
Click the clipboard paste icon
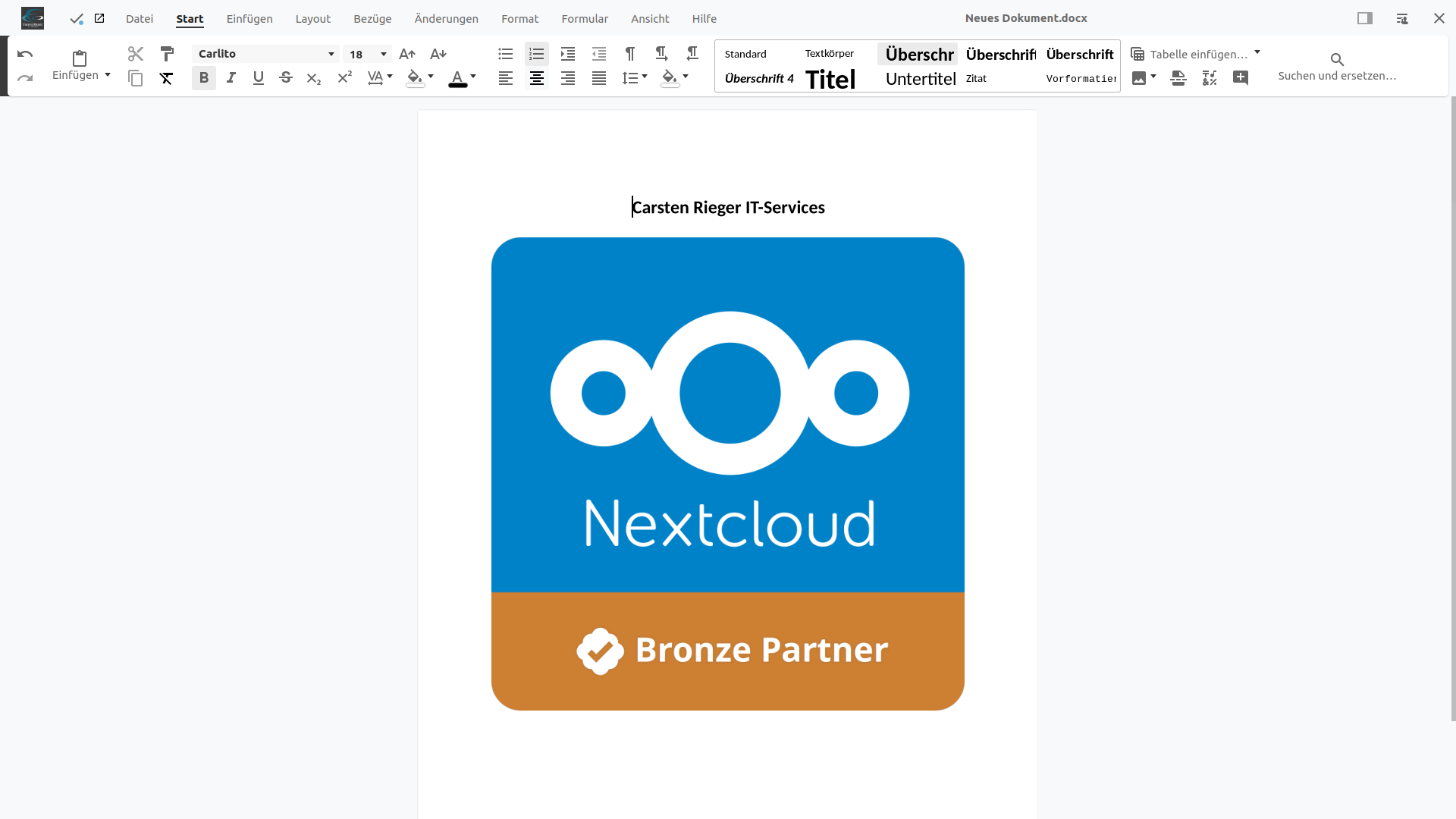pyautogui.click(x=80, y=58)
